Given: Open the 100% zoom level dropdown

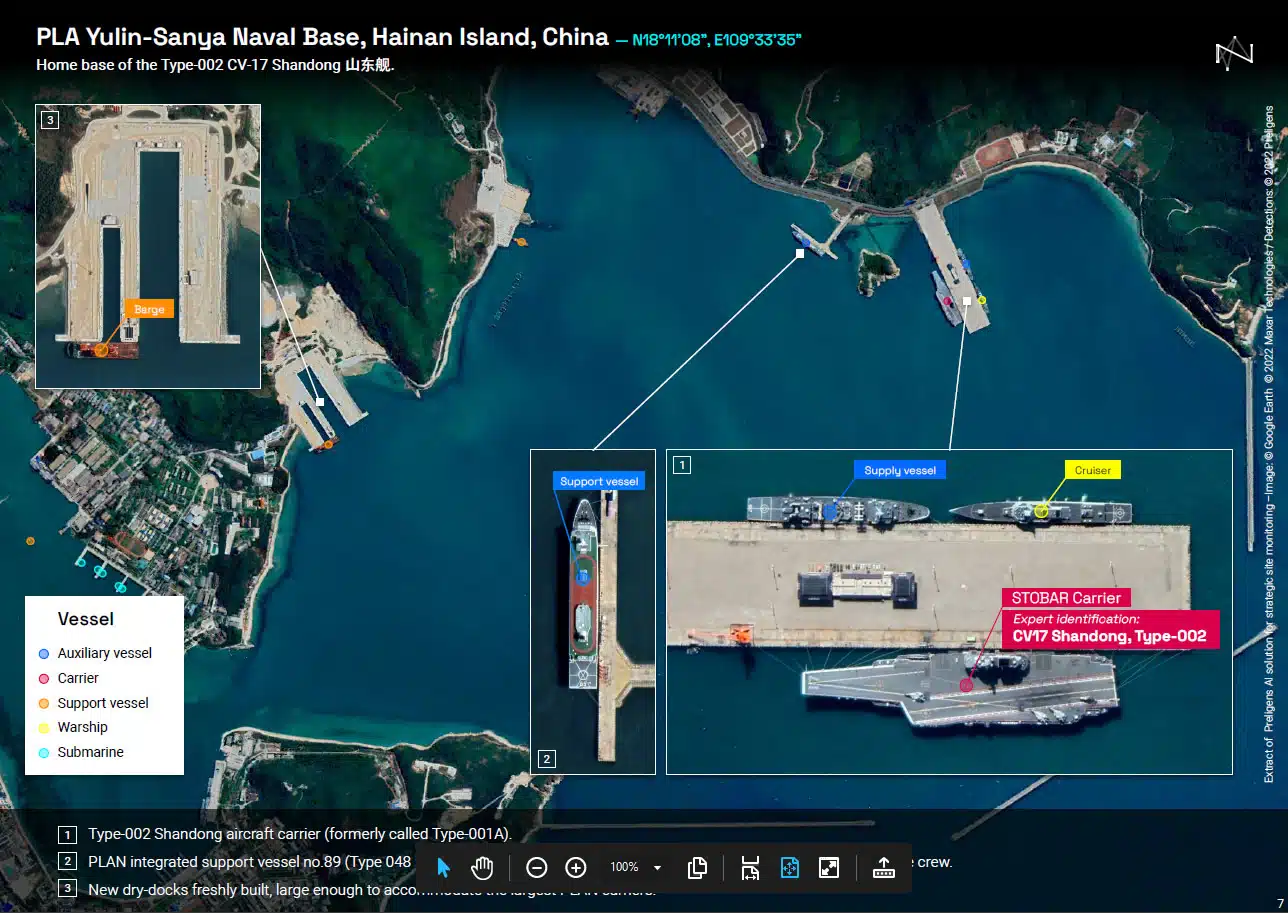Looking at the screenshot, I should tap(657, 867).
